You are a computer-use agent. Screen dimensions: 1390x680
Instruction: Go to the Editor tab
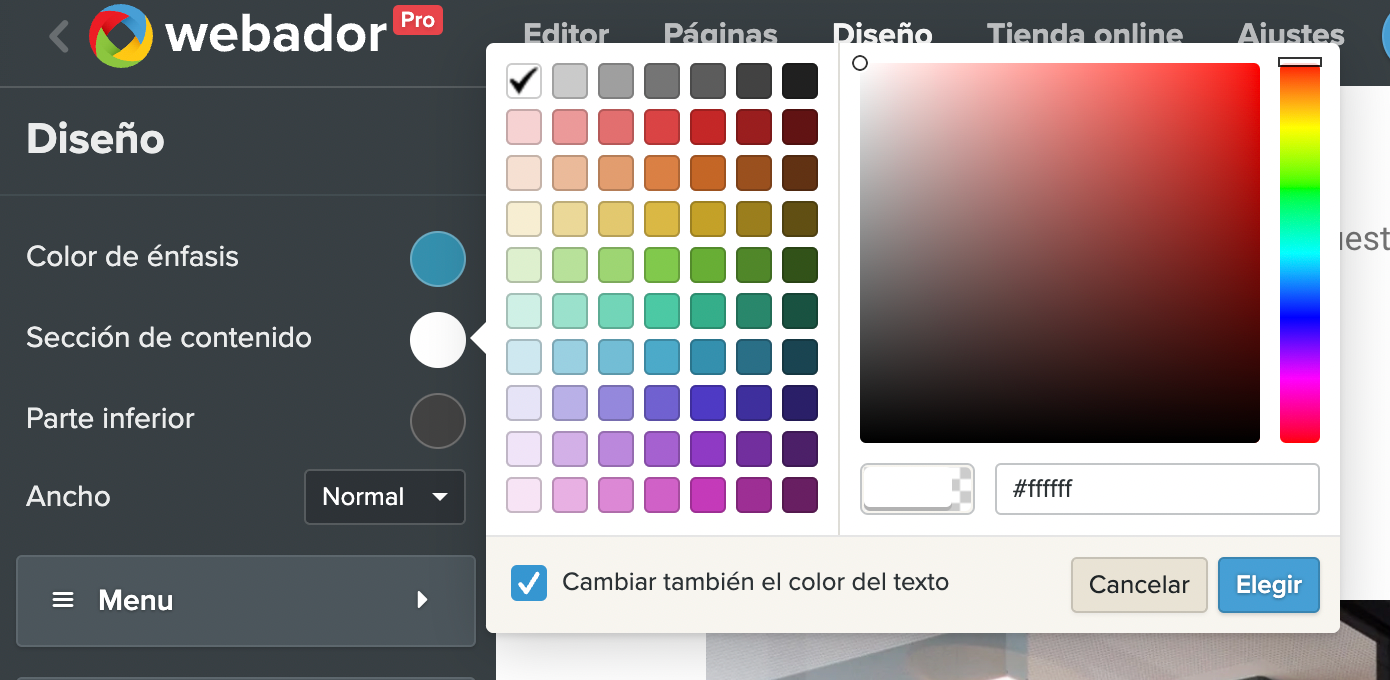coord(566,35)
